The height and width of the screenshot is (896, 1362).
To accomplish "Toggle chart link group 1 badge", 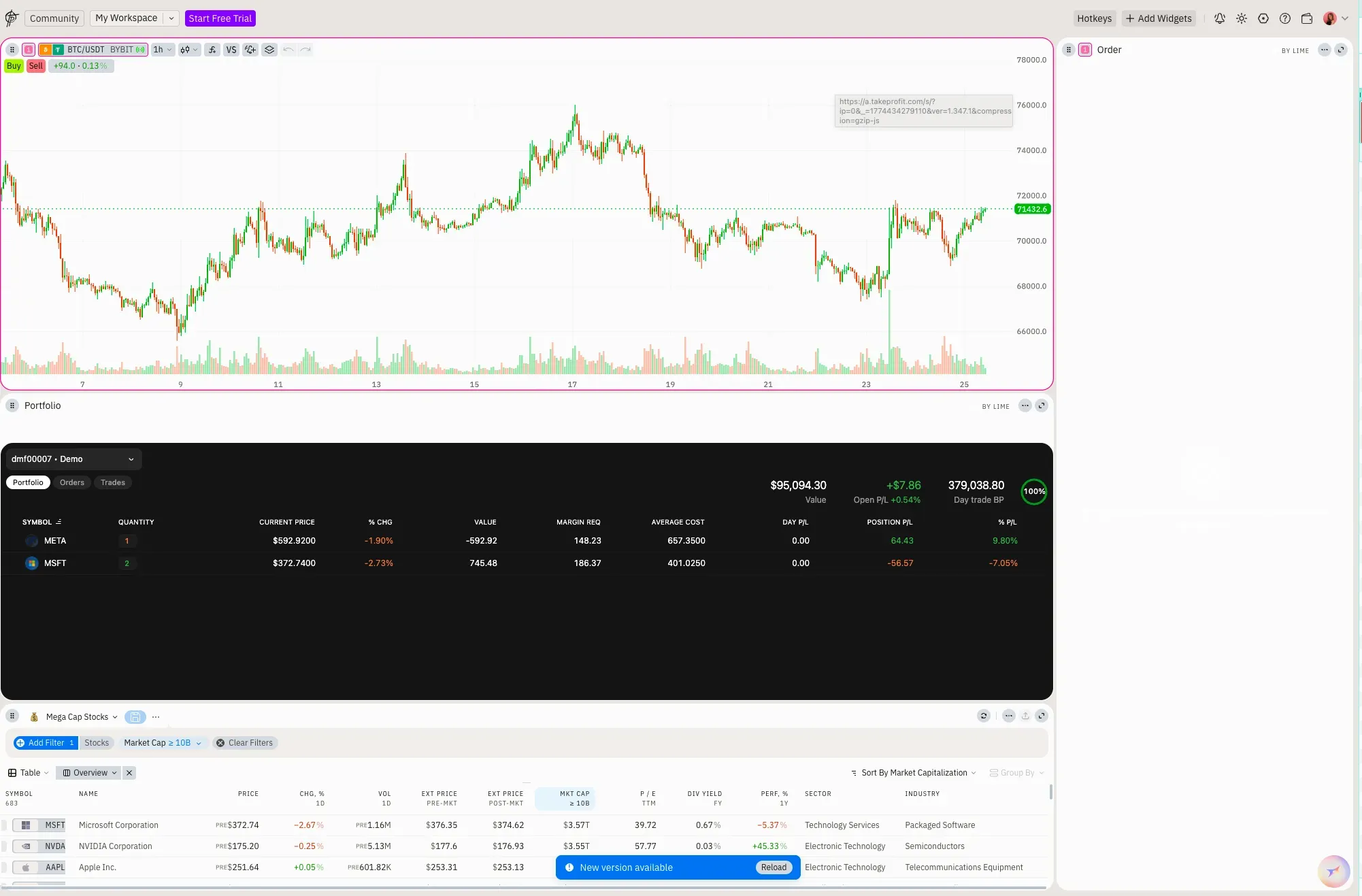I will click(x=29, y=50).
